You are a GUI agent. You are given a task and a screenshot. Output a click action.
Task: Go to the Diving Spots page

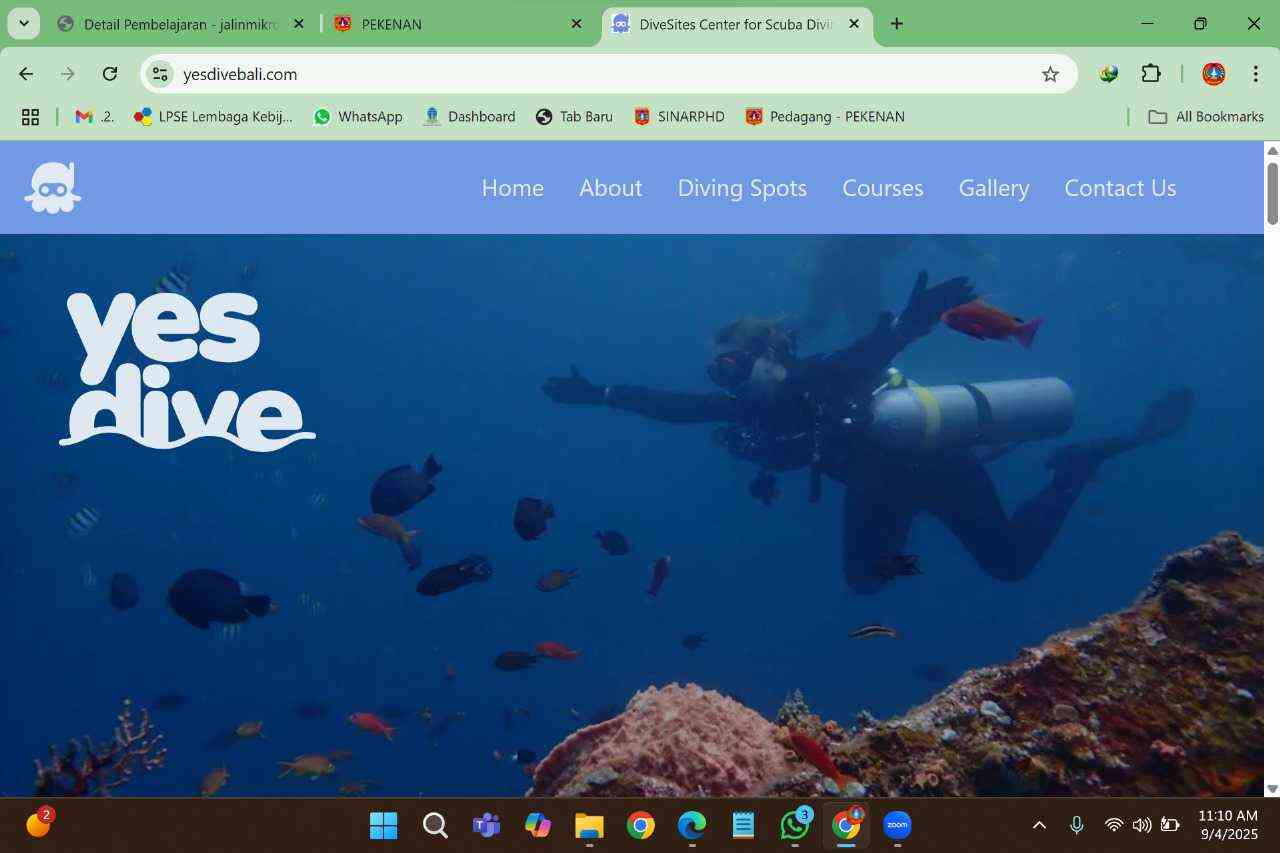coord(742,188)
